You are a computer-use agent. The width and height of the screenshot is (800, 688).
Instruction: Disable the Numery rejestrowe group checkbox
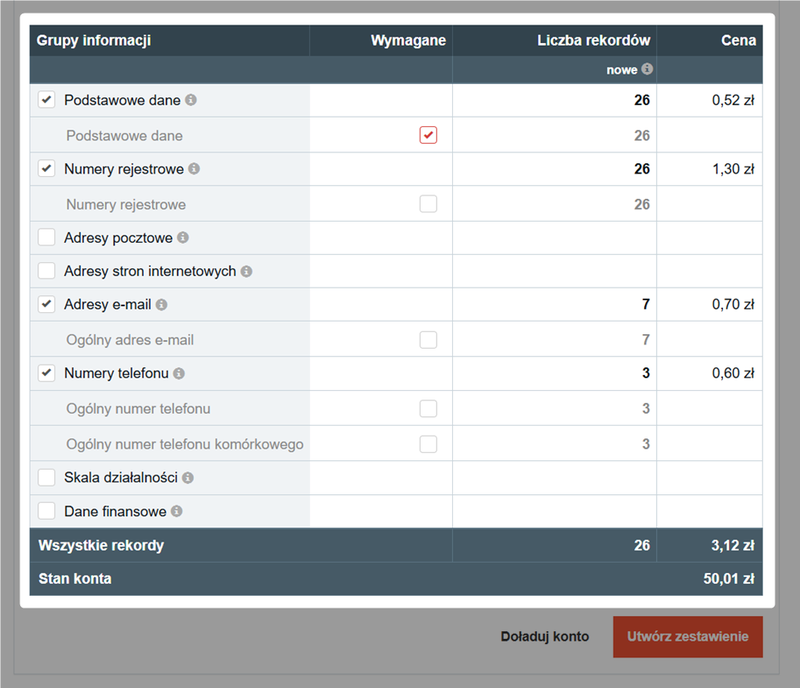(46, 169)
